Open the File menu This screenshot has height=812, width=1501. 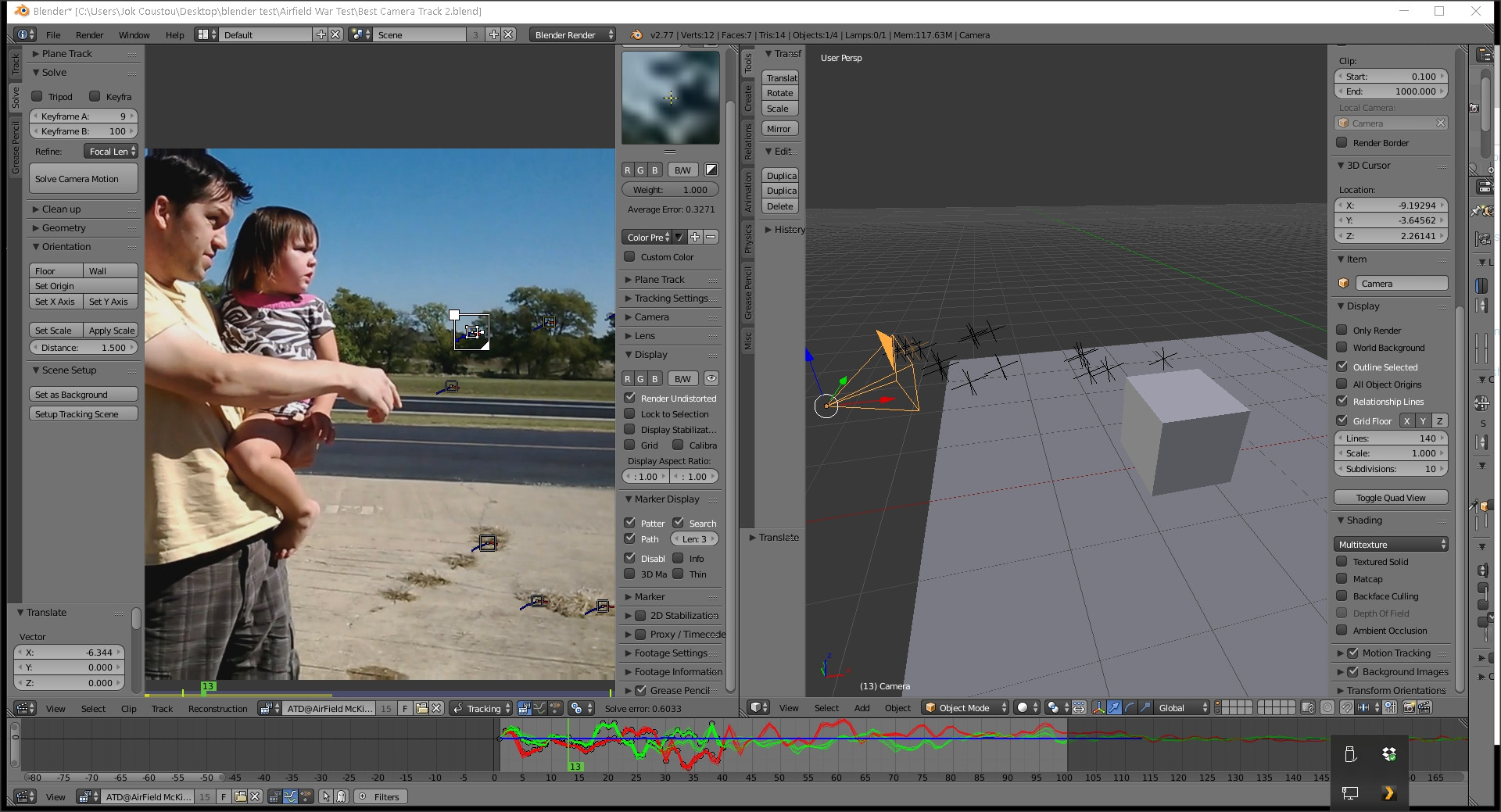(53, 34)
